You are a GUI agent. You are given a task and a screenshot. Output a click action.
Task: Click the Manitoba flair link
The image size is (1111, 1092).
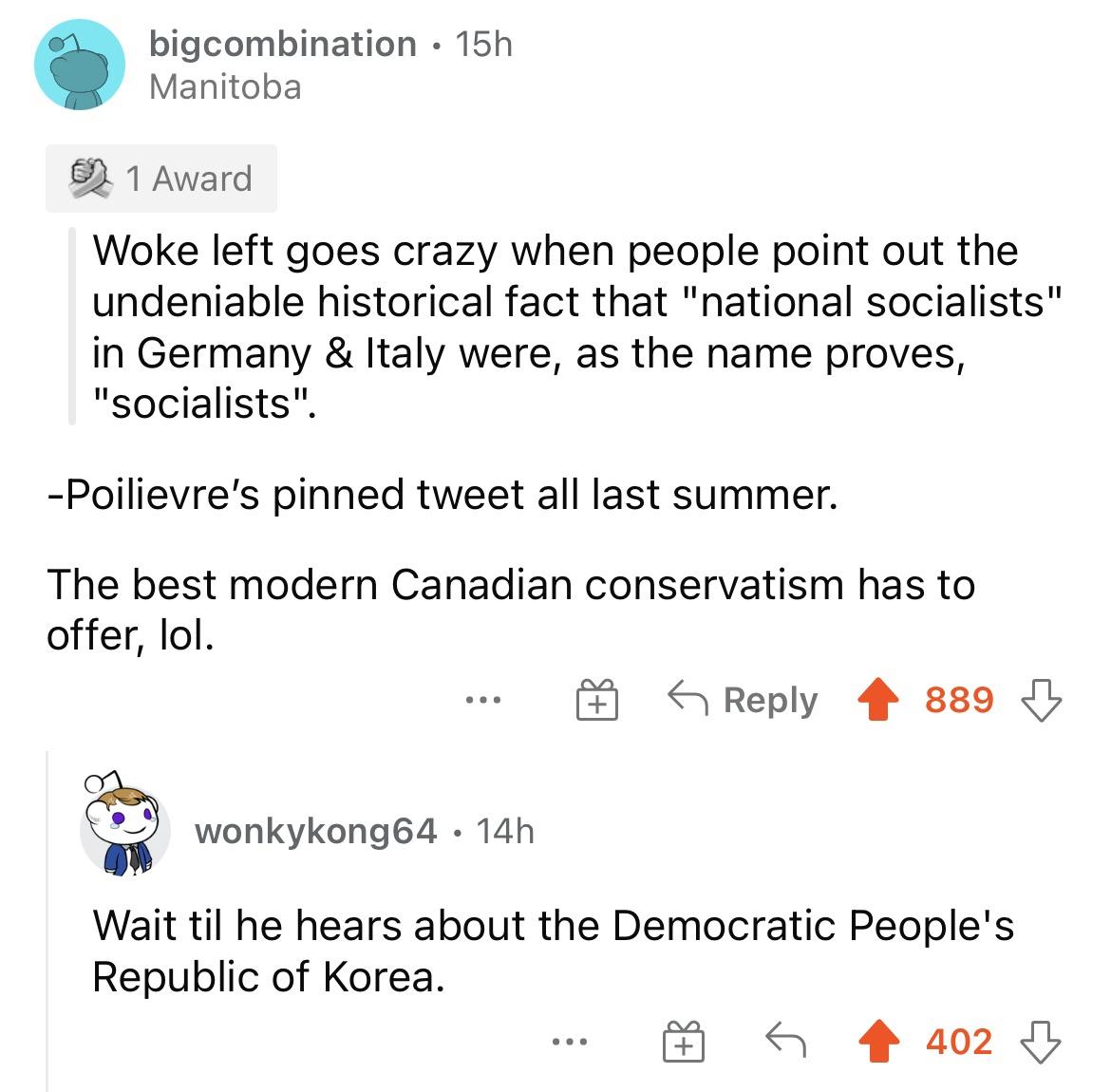pos(225,86)
